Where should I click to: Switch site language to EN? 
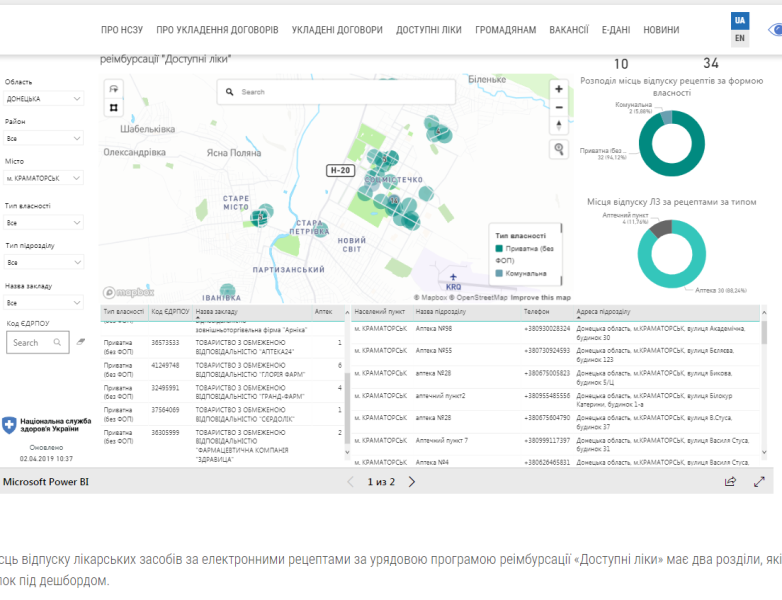740,39
